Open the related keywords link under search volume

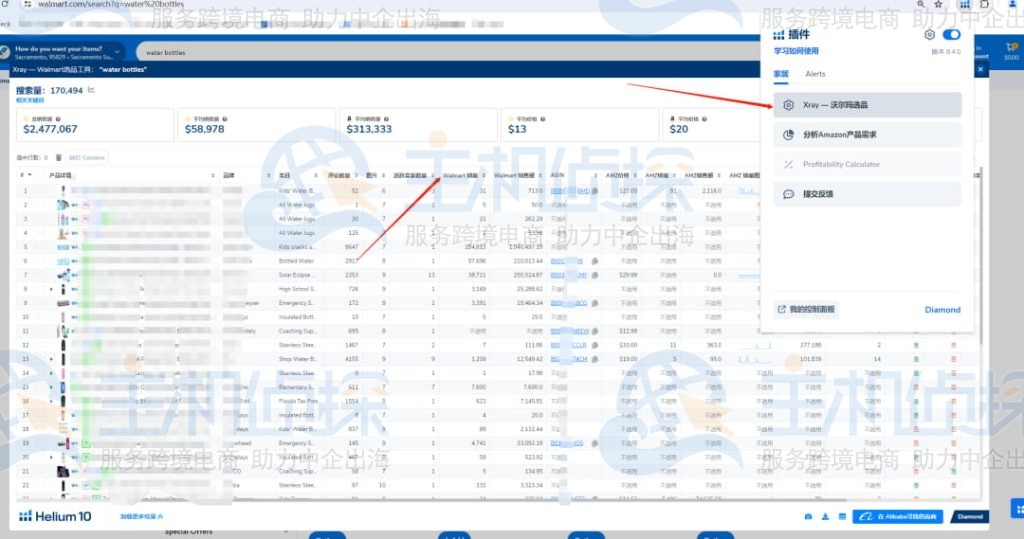pos(30,101)
